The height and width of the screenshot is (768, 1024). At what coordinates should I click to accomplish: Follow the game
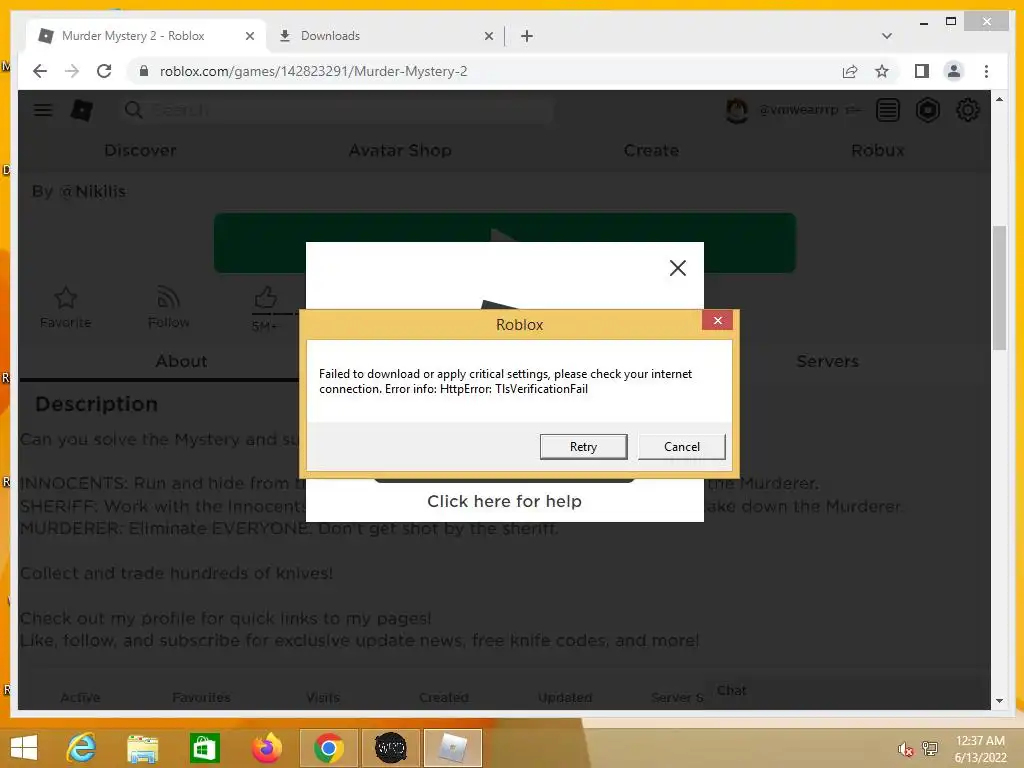168,307
